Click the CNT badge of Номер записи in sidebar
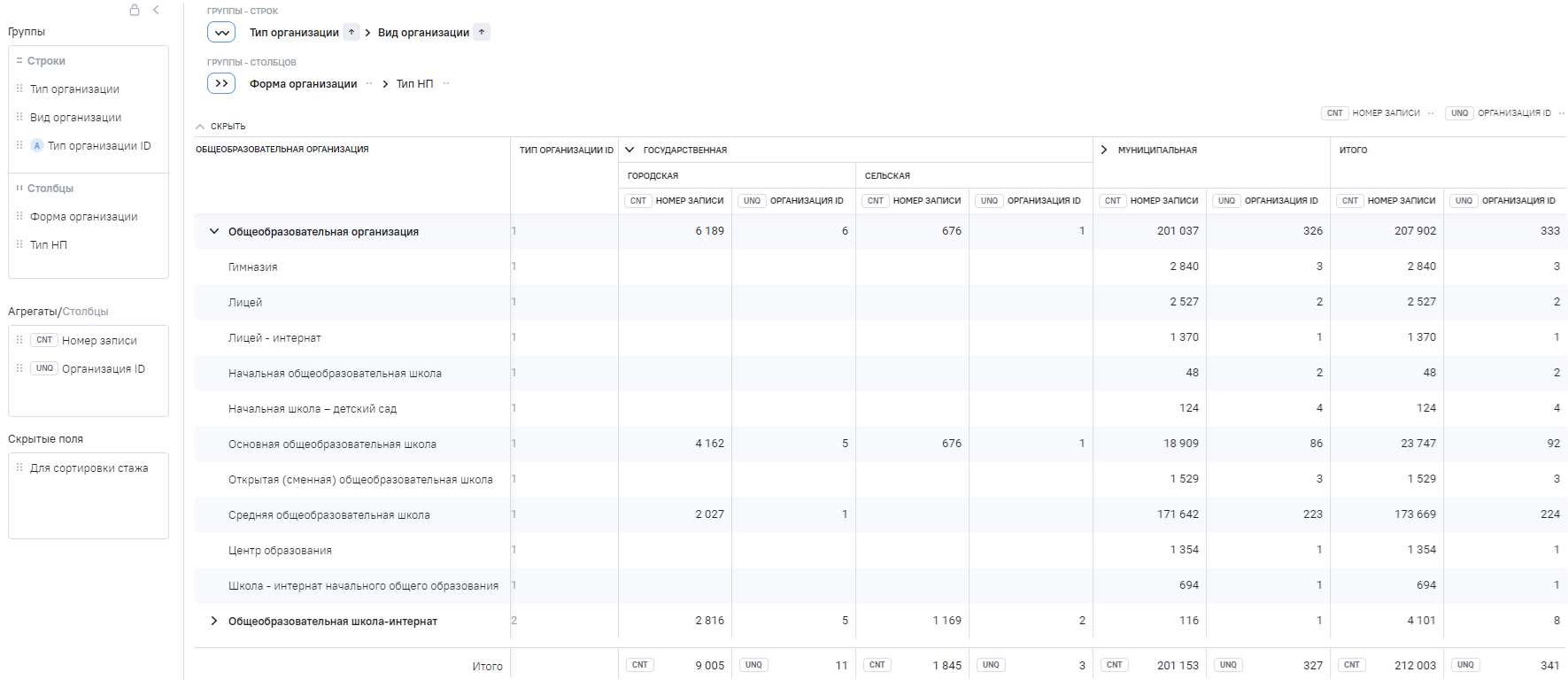The height and width of the screenshot is (680, 1568). click(x=44, y=340)
